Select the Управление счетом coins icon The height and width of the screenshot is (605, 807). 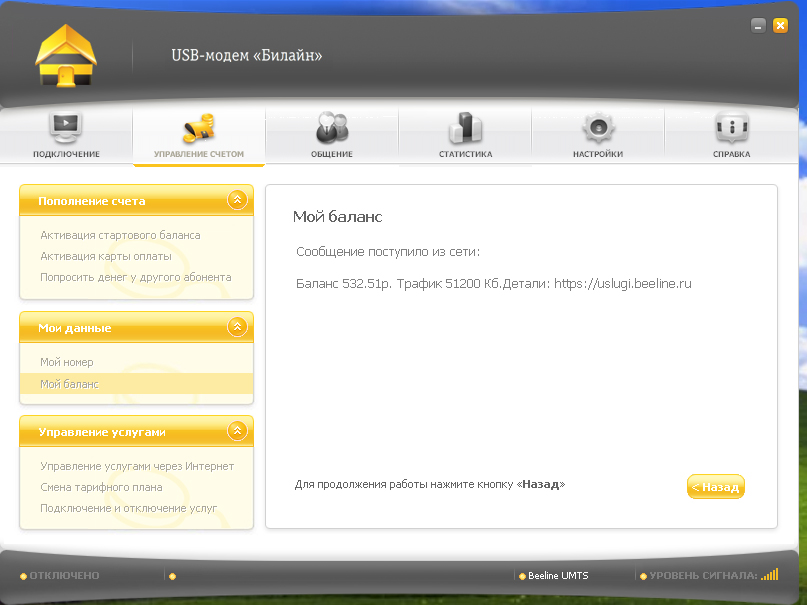tap(198, 128)
